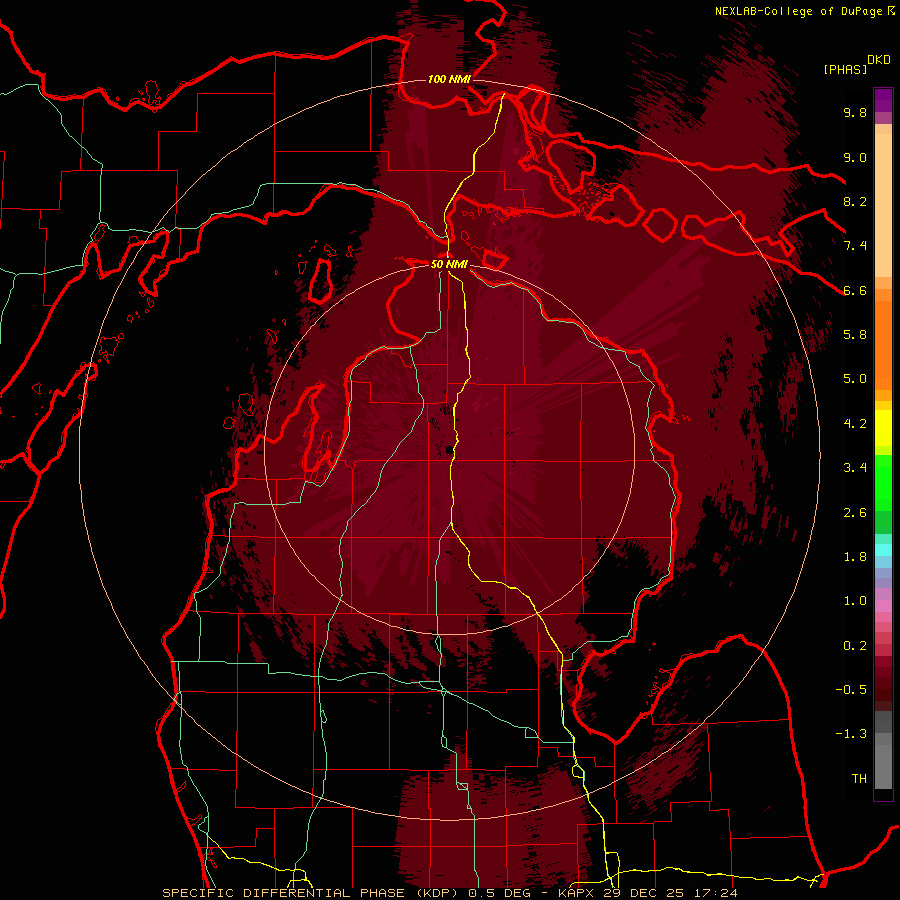Image resolution: width=900 pixels, height=900 pixels.
Task: Pick the peach segment of the color bar
Action: (883, 201)
